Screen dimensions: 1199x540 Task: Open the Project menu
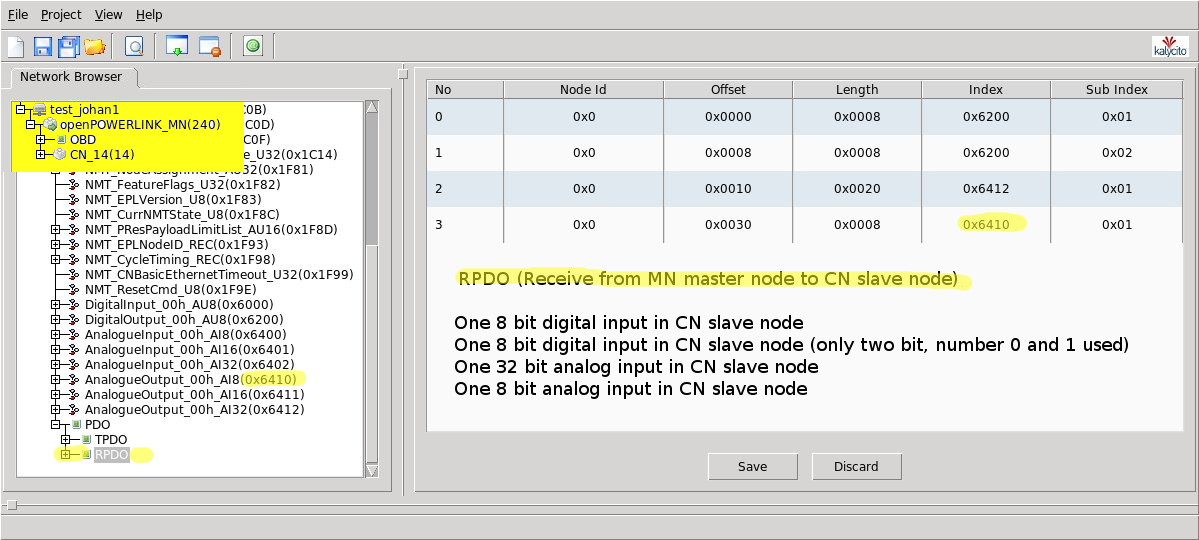pyautogui.click(x=61, y=15)
